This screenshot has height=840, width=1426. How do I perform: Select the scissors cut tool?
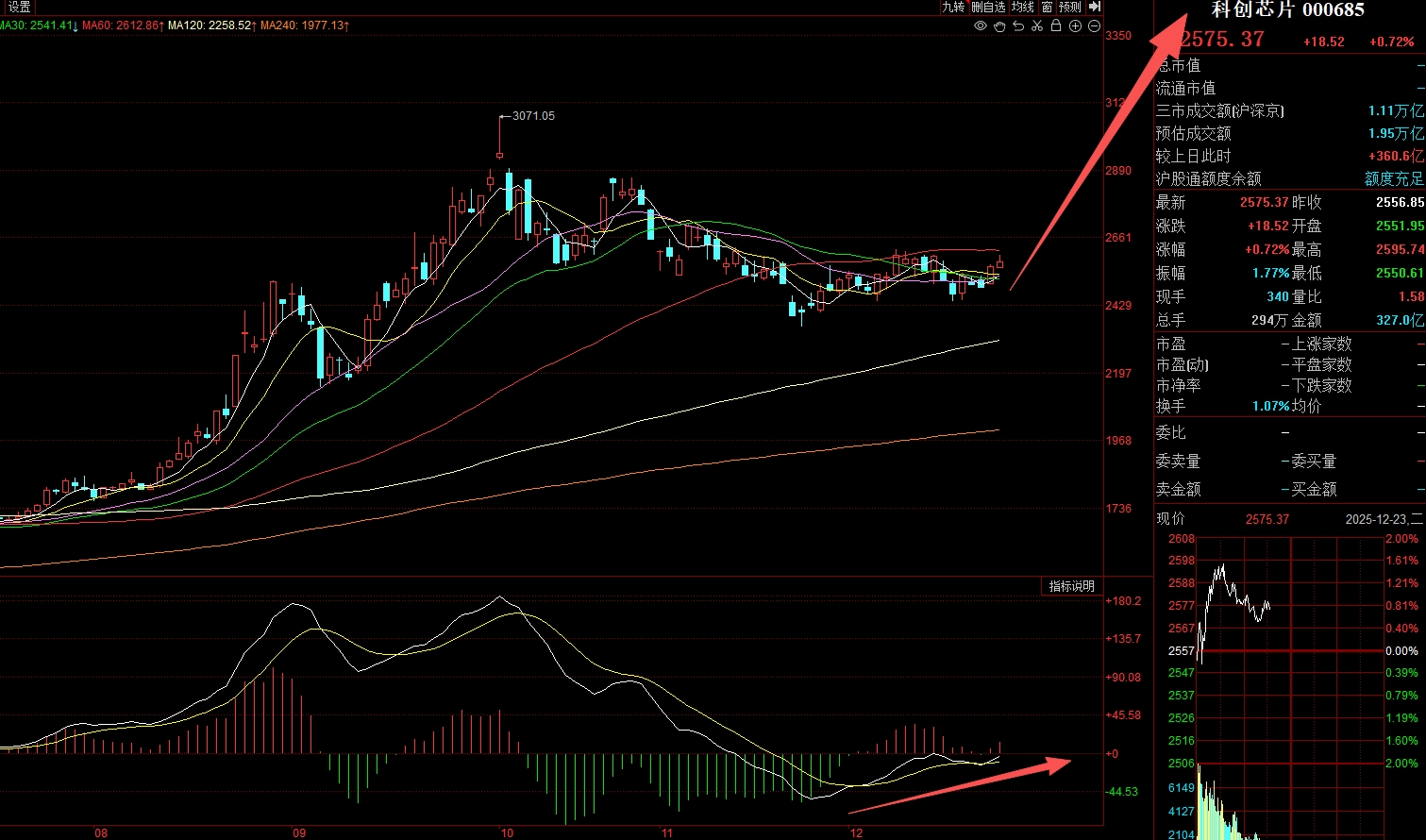click(1037, 25)
